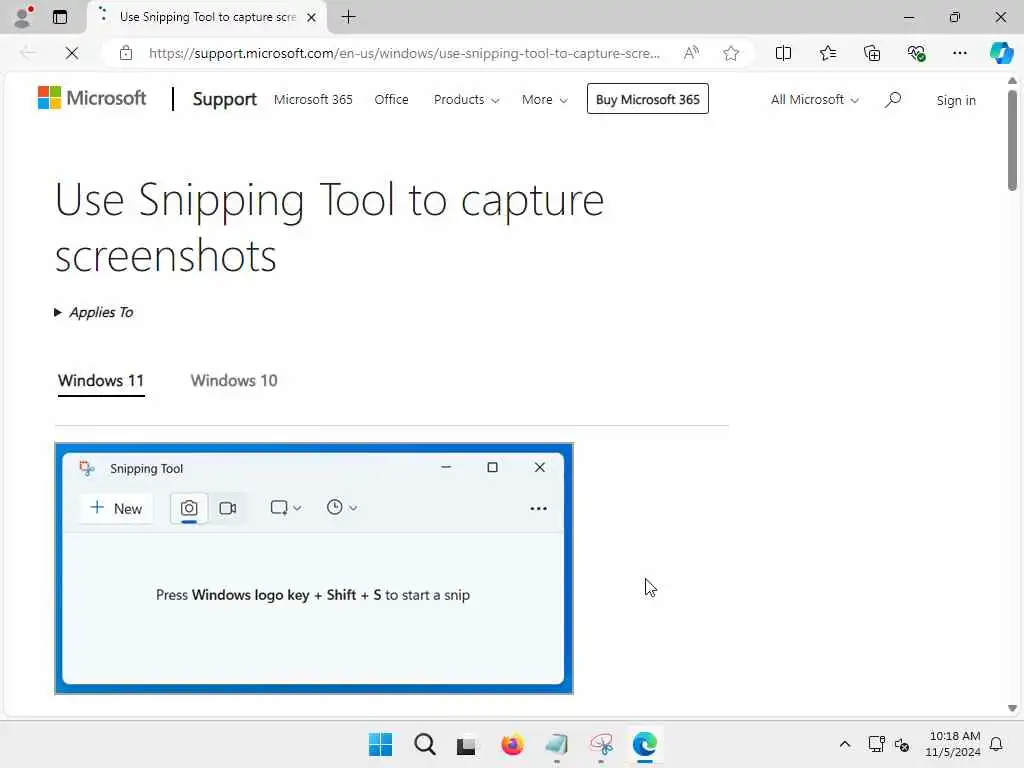The height and width of the screenshot is (768, 1024).
Task: Open Snipping Tool See more ellipsis in image
Action: coord(538,508)
